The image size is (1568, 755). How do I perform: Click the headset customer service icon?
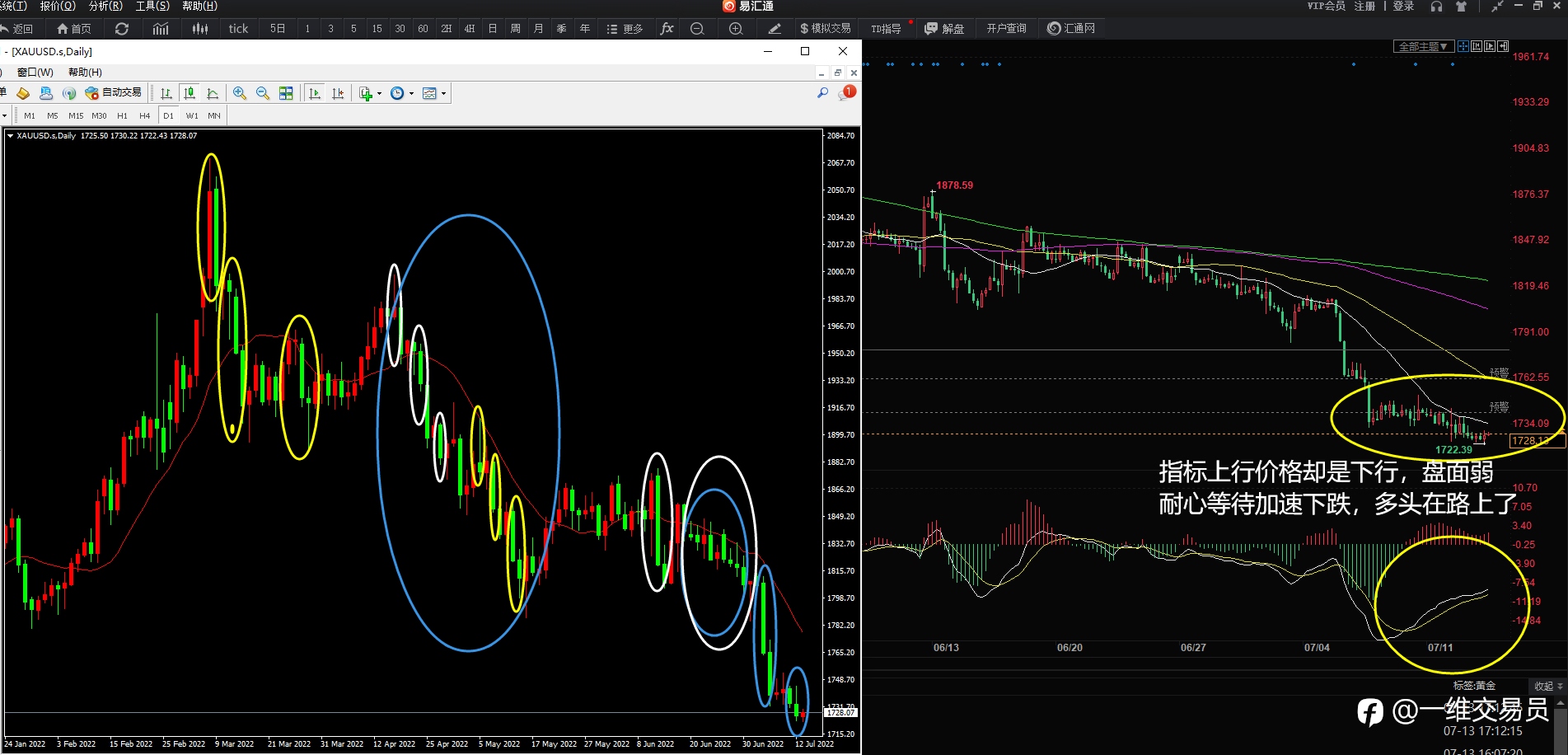(x=1436, y=7)
